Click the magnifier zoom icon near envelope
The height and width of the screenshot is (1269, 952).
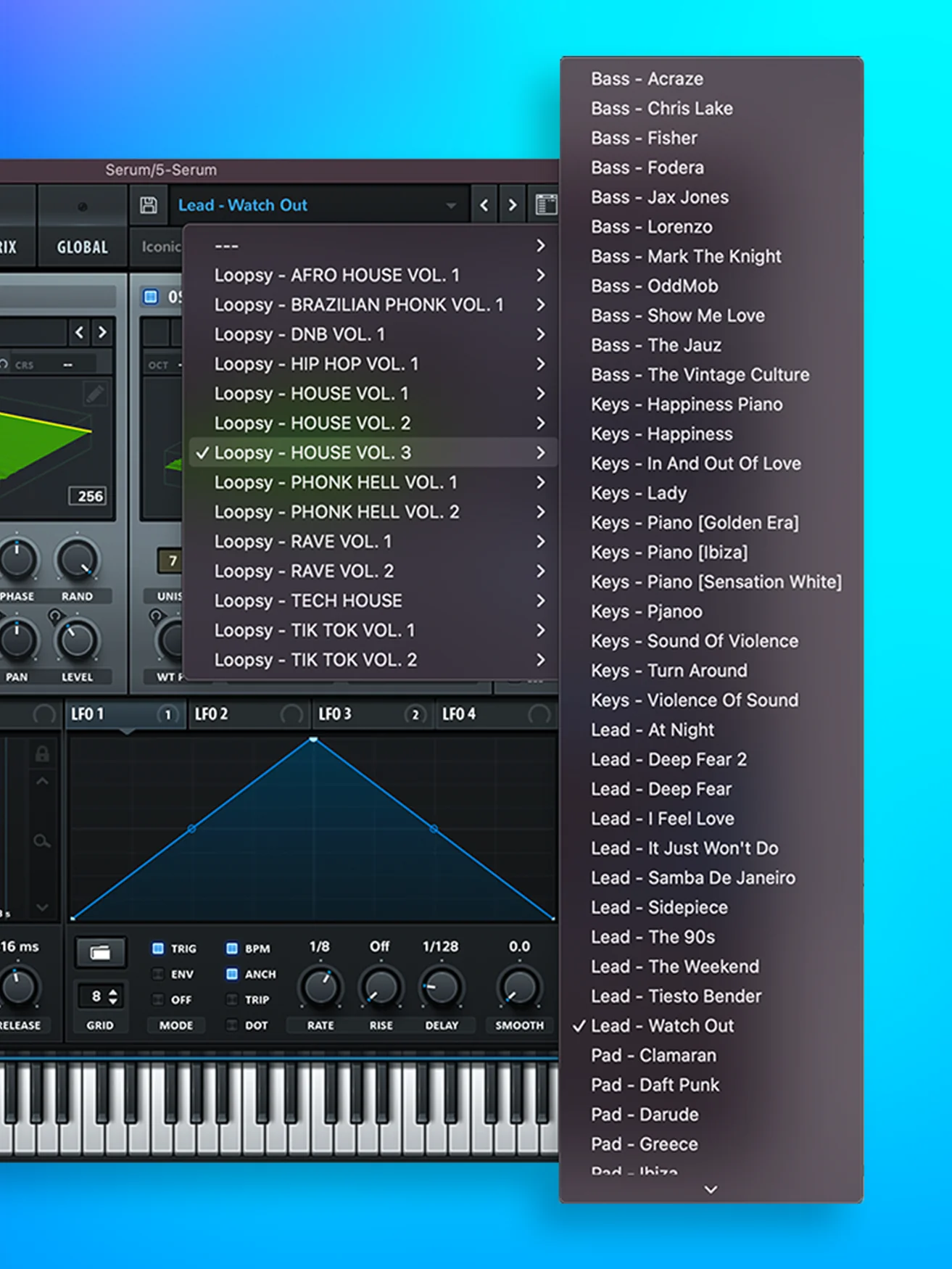(42, 840)
